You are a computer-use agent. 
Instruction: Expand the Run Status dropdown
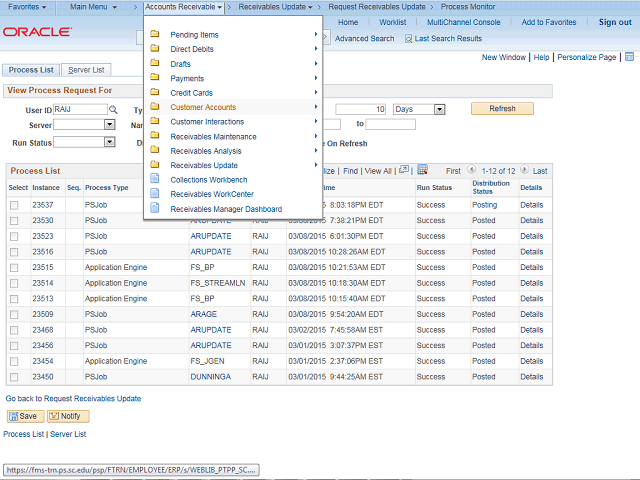coord(109,142)
